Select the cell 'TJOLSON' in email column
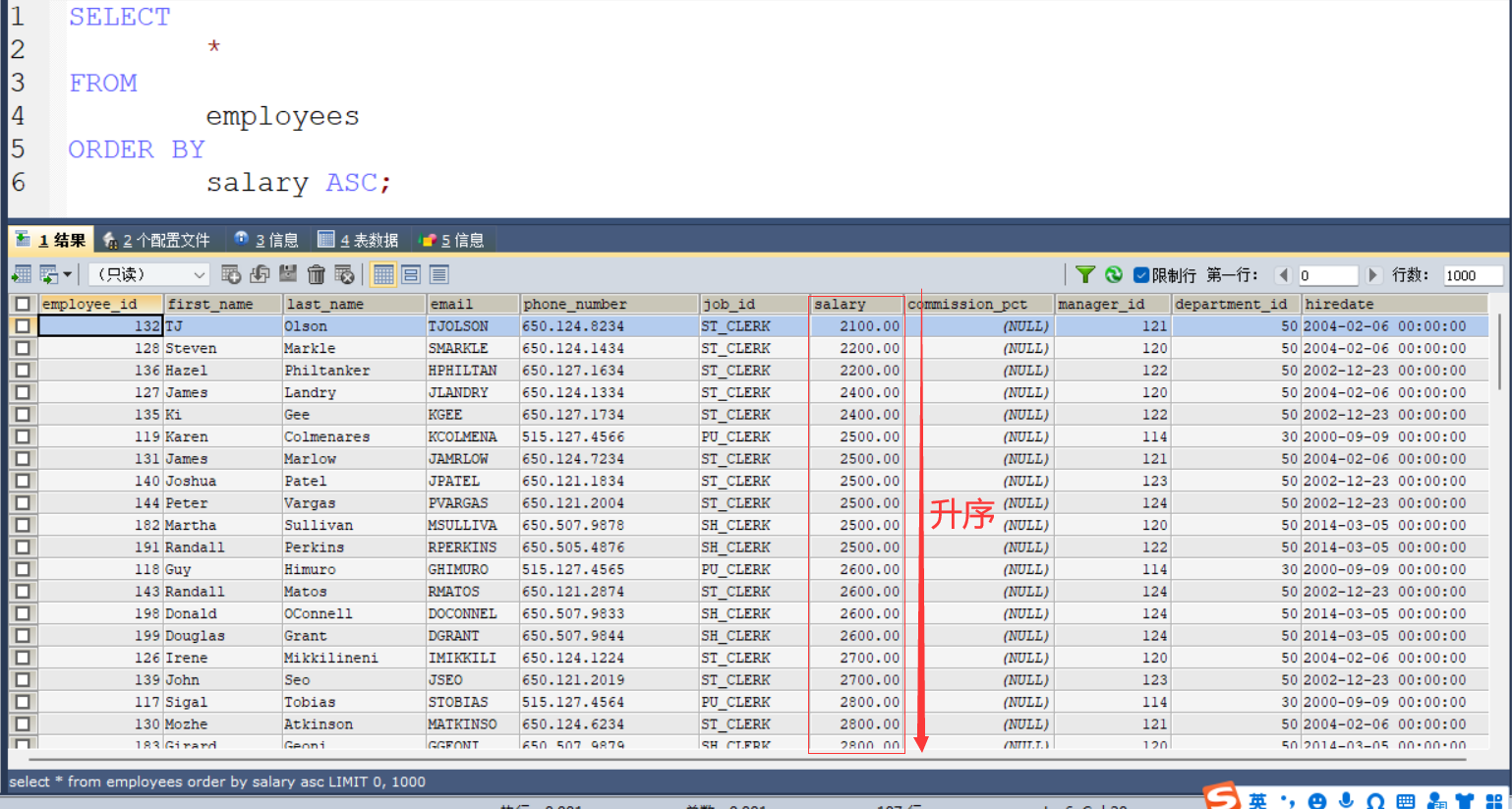This screenshot has height=809, width=1512. coord(472,325)
